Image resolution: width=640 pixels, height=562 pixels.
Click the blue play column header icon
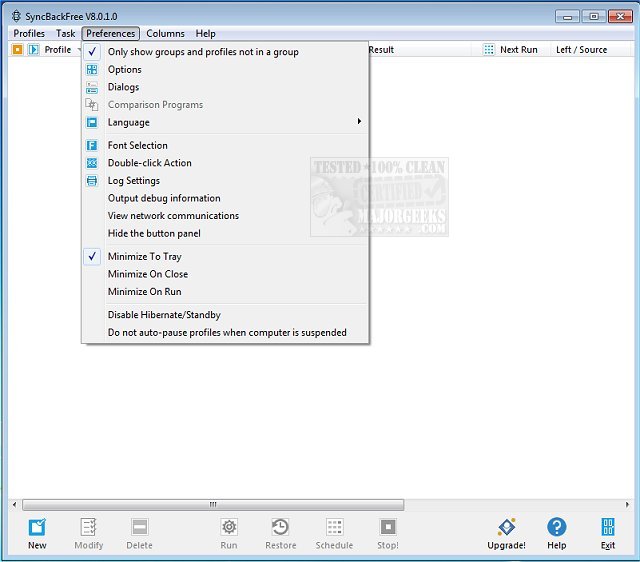point(34,49)
